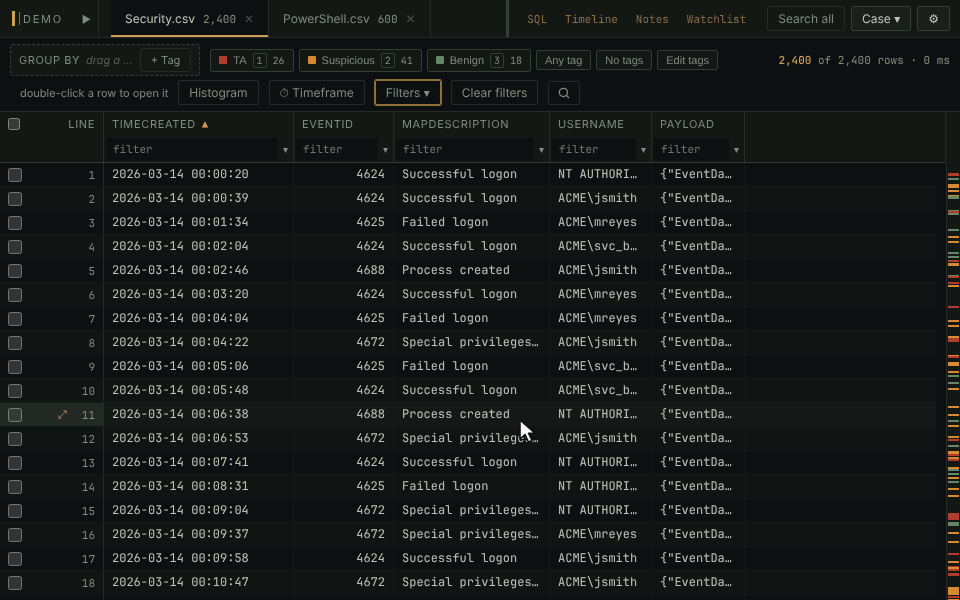This screenshot has height=600, width=960.
Task: Sort by the USERNAME column header
Action: coord(591,124)
